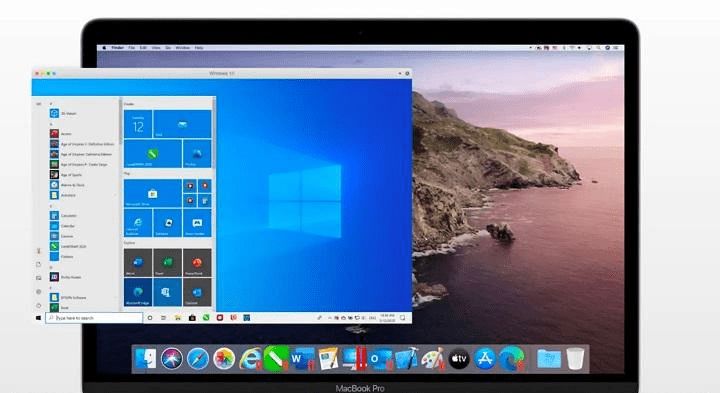Click the Type here to search box
Viewport: 720px width, 393px height.
94,318
